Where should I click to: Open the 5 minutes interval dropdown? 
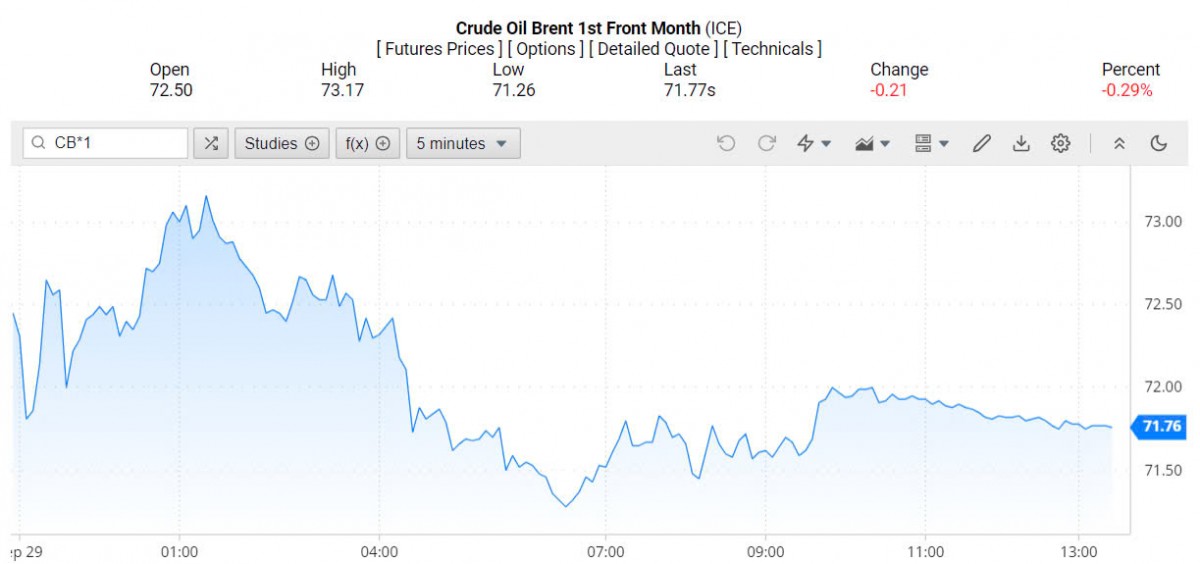(462, 143)
